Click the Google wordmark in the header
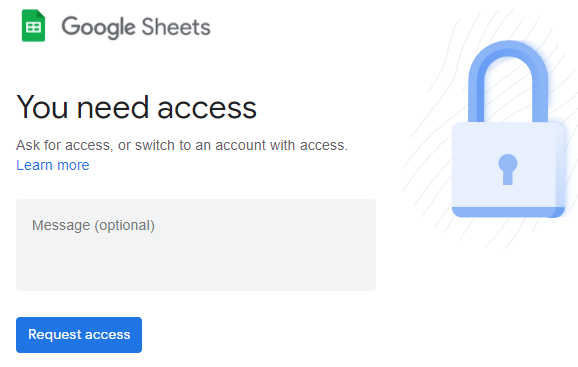 point(98,27)
